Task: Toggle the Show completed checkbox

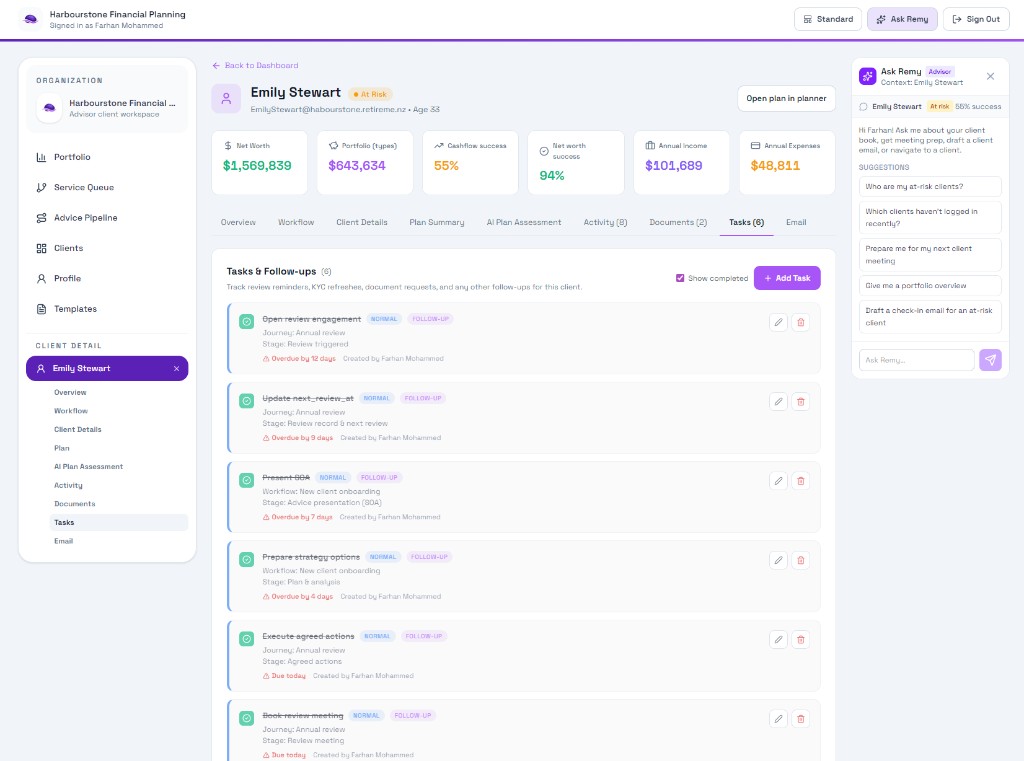Action: coord(680,278)
